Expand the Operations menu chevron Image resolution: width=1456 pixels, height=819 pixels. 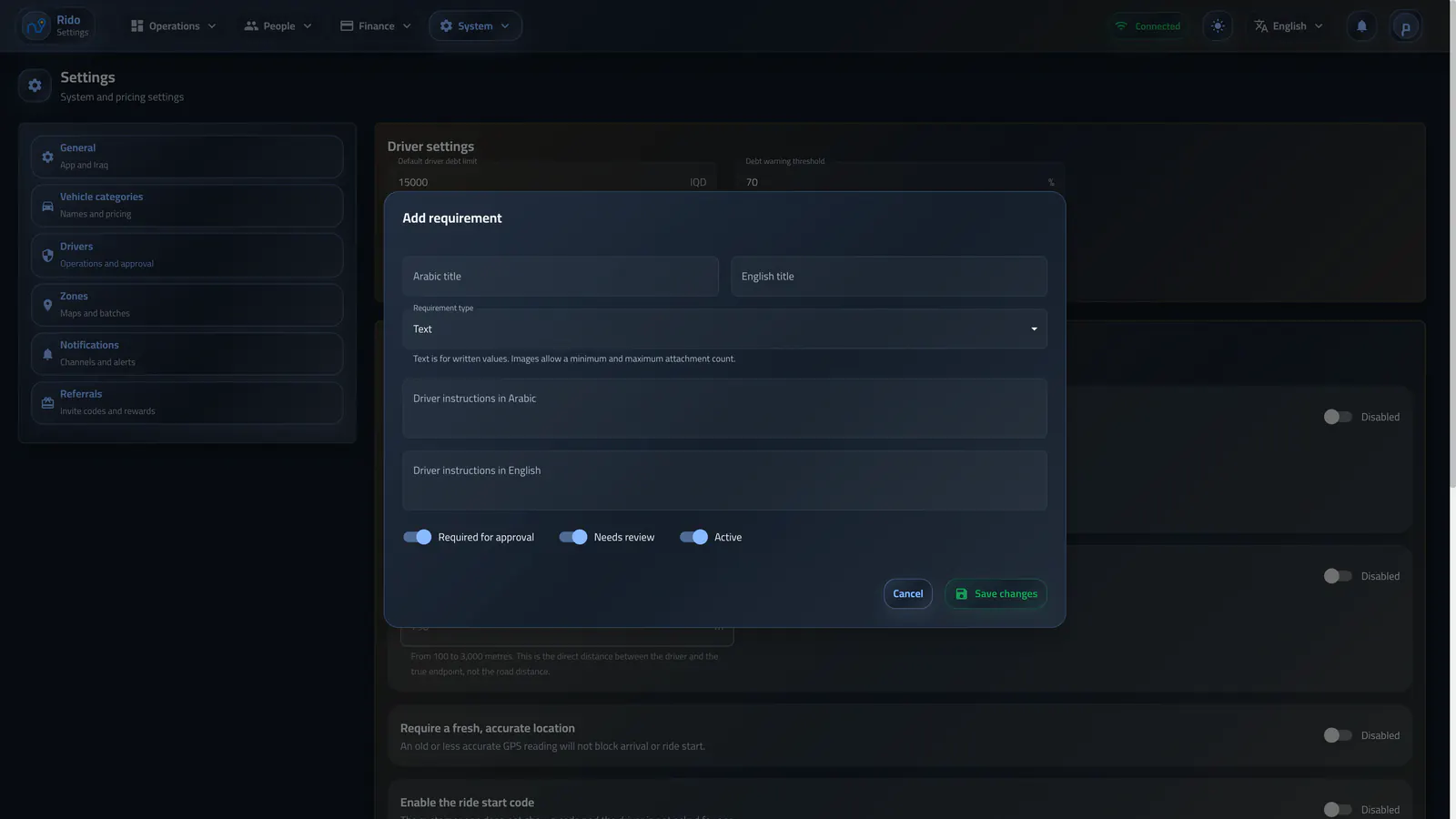[212, 26]
